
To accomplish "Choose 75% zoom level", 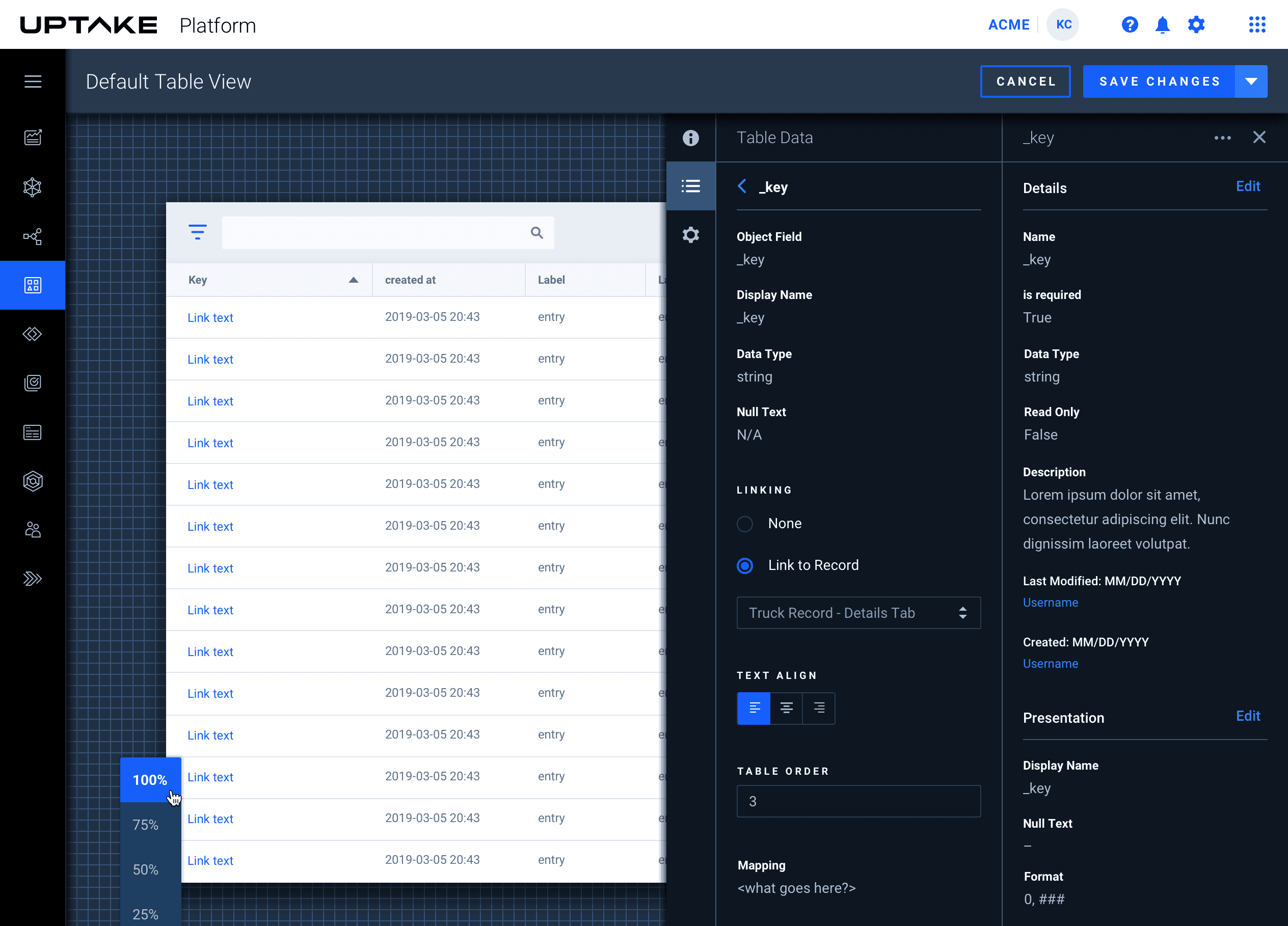I will point(145,824).
